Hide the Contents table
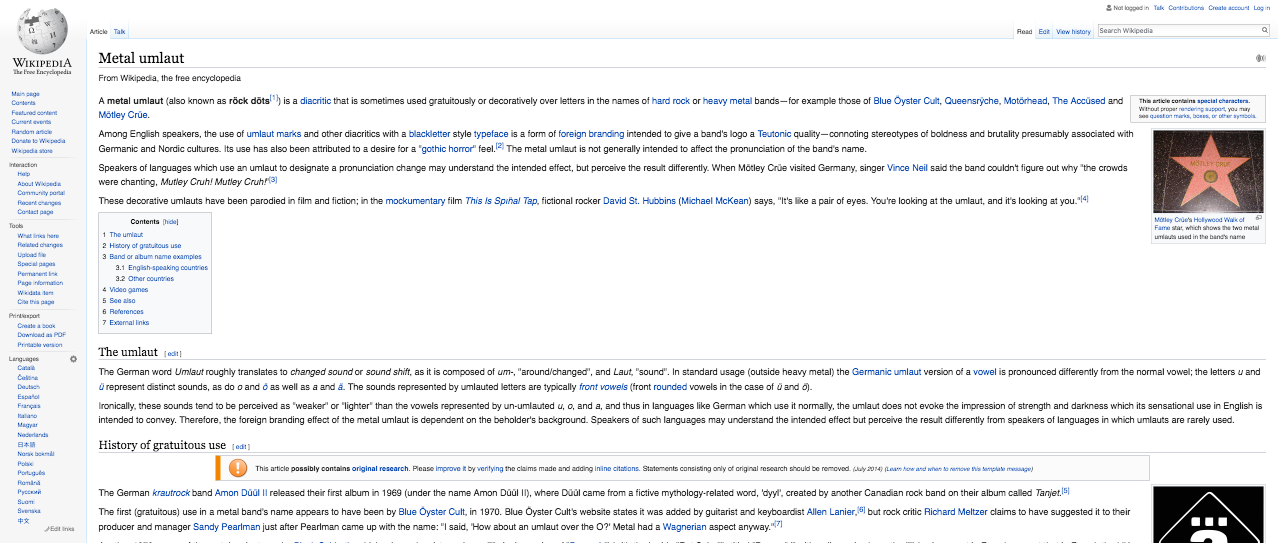 click(x=171, y=222)
